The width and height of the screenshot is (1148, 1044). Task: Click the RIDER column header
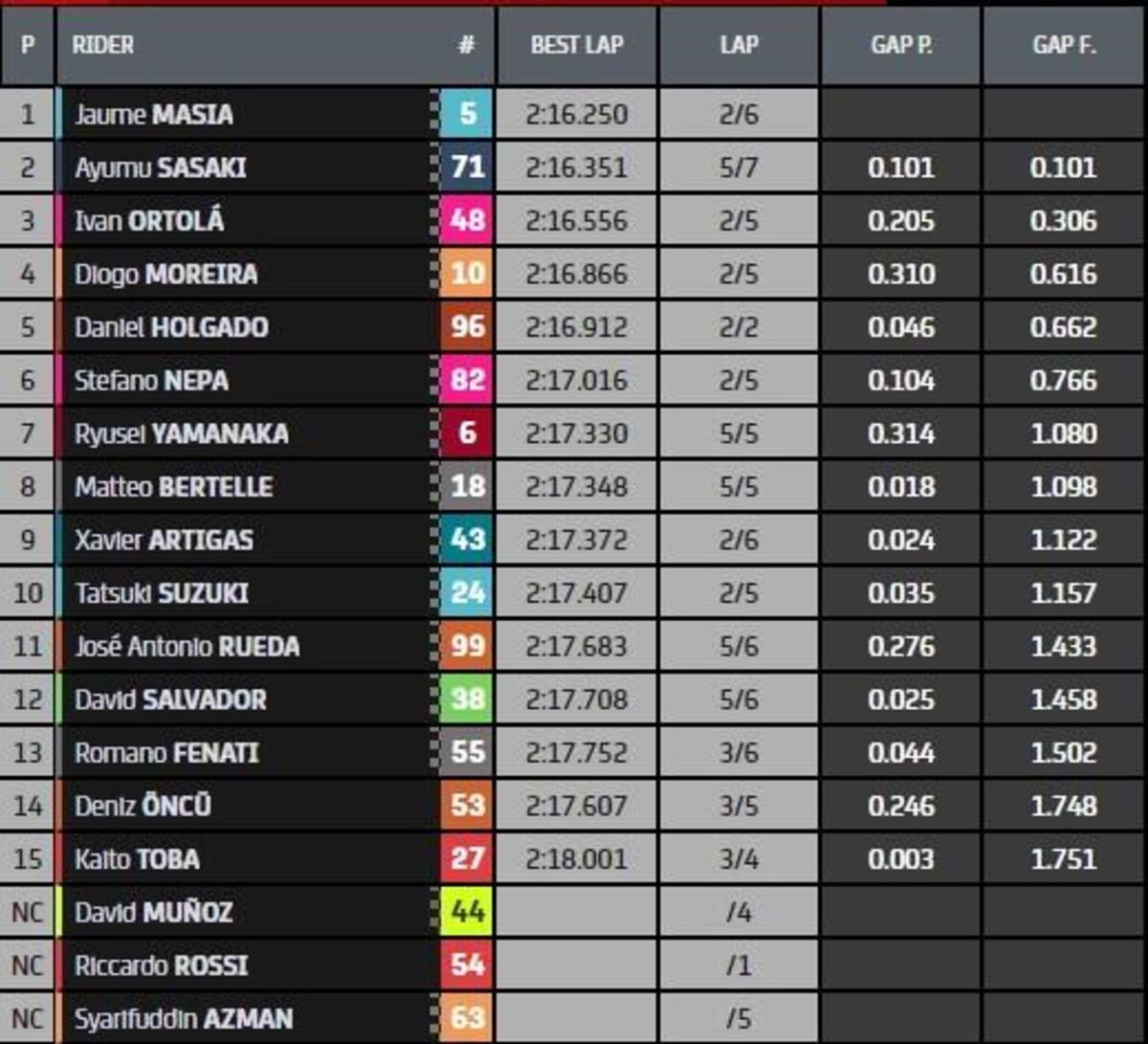(102, 45)
